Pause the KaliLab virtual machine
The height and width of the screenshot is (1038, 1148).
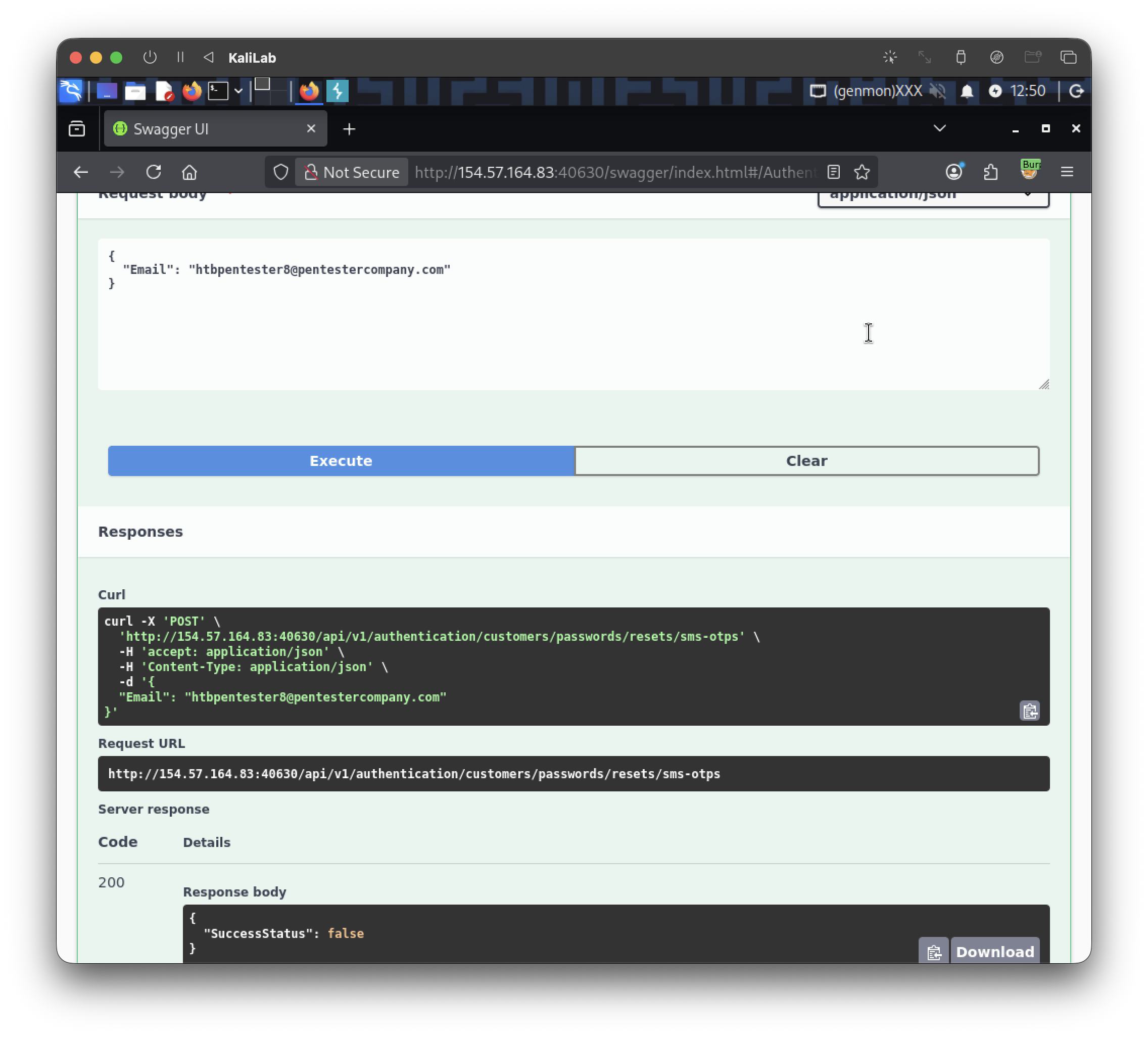coord(180,57)
